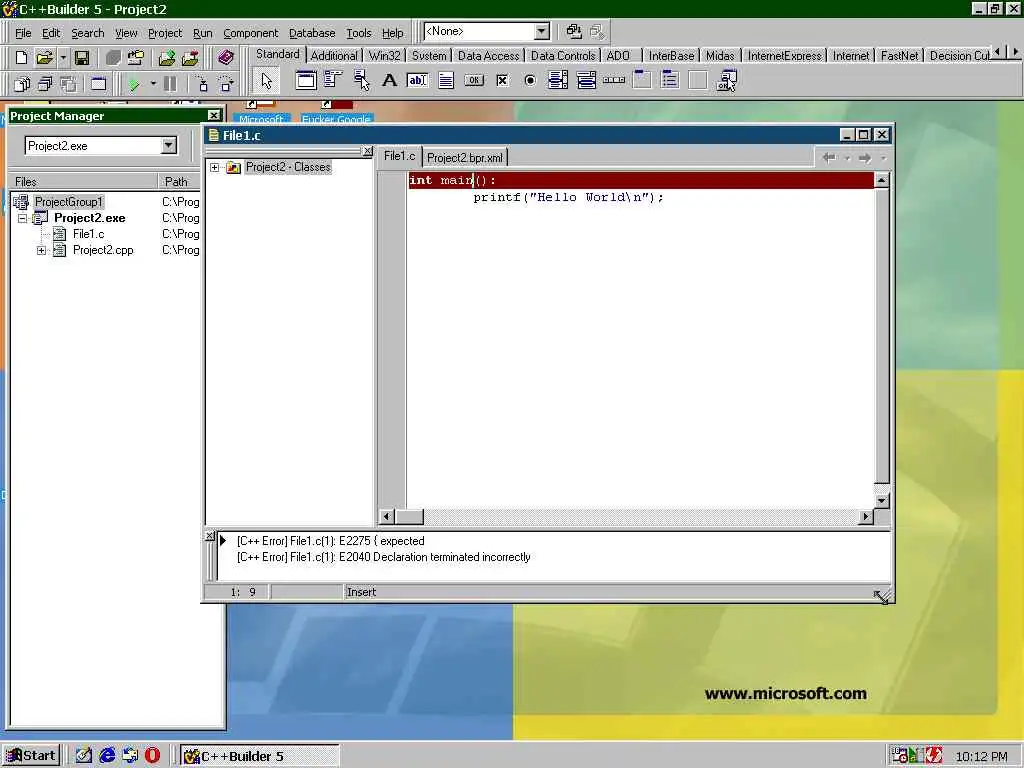The width and height of the screenshot is (1024, 768).
Task: Click the New file toolbar icon
Action: 22,57
